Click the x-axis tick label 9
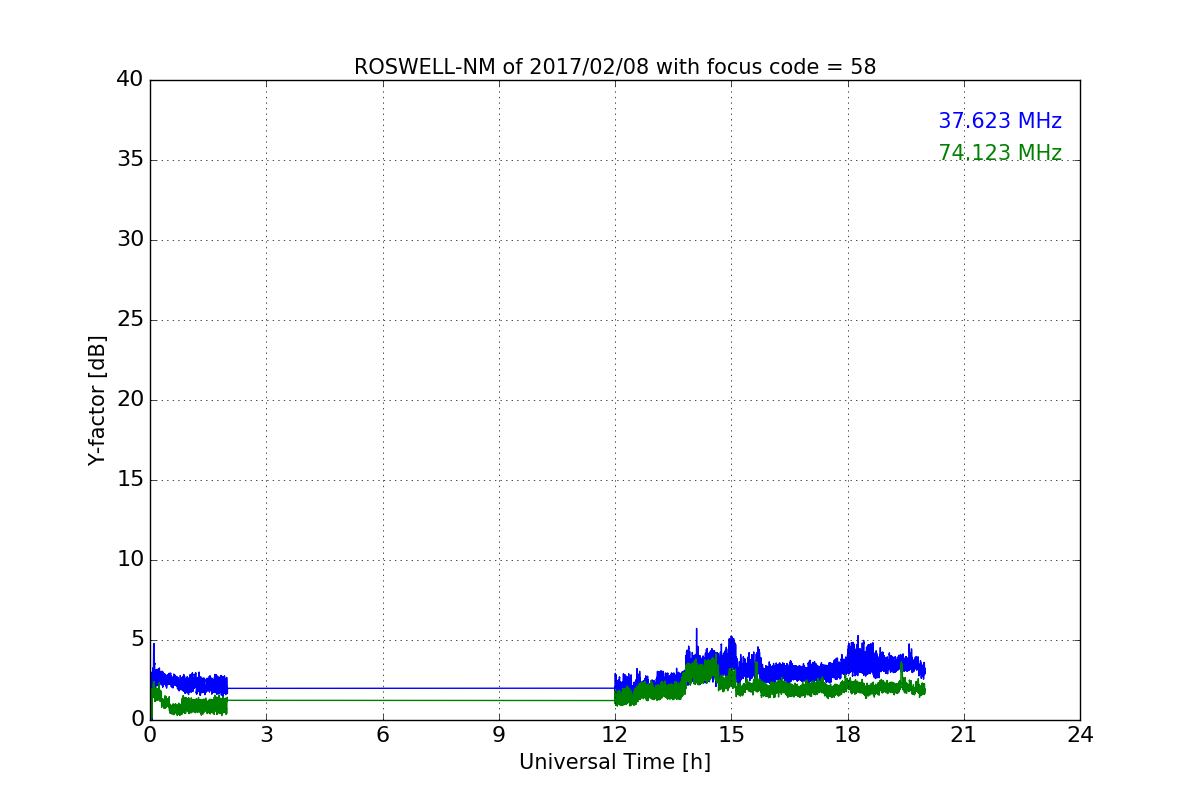The image size is (1200, 800). tap(499, 734)
